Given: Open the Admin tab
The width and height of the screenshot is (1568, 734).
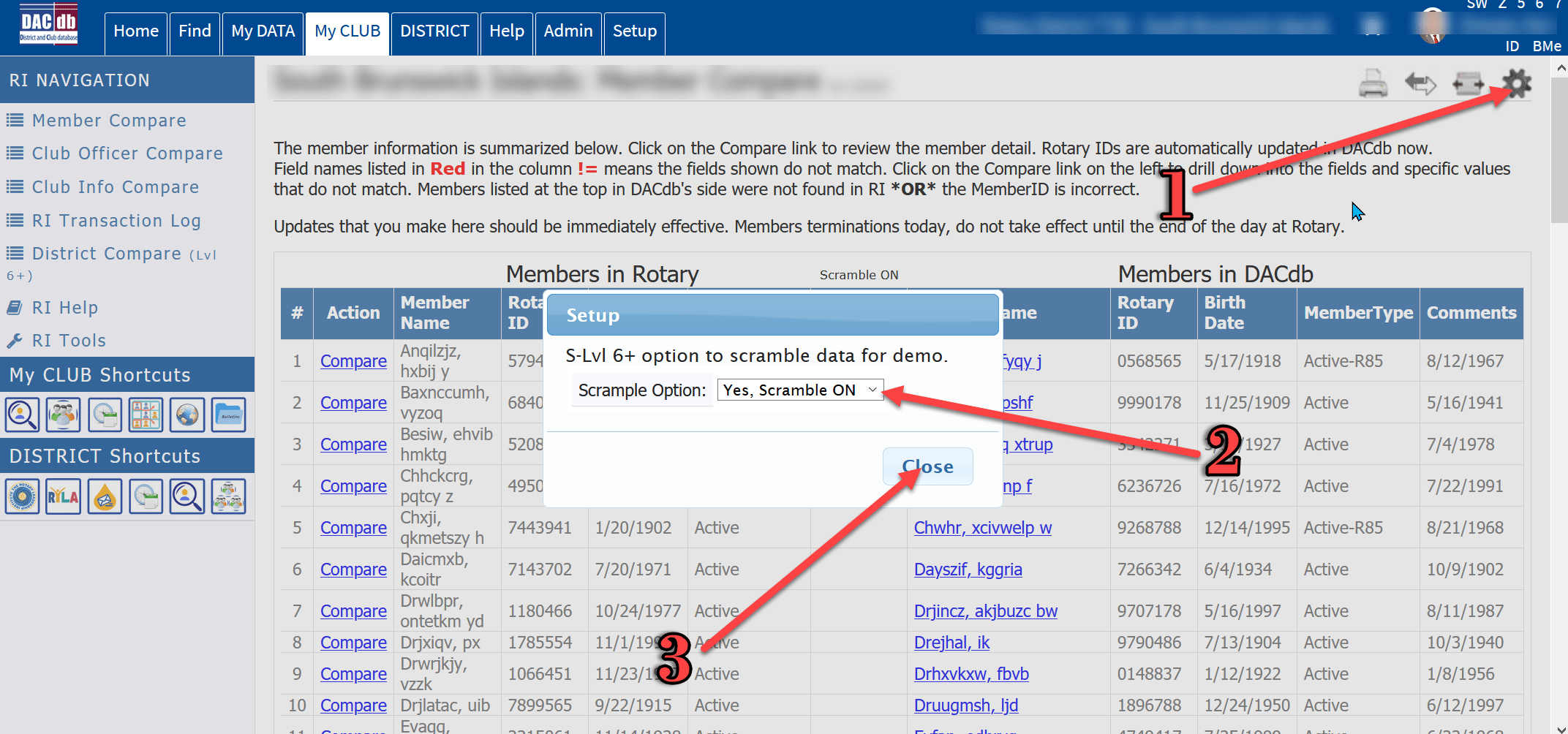Looking at the screenshot, I should (568, 34).
